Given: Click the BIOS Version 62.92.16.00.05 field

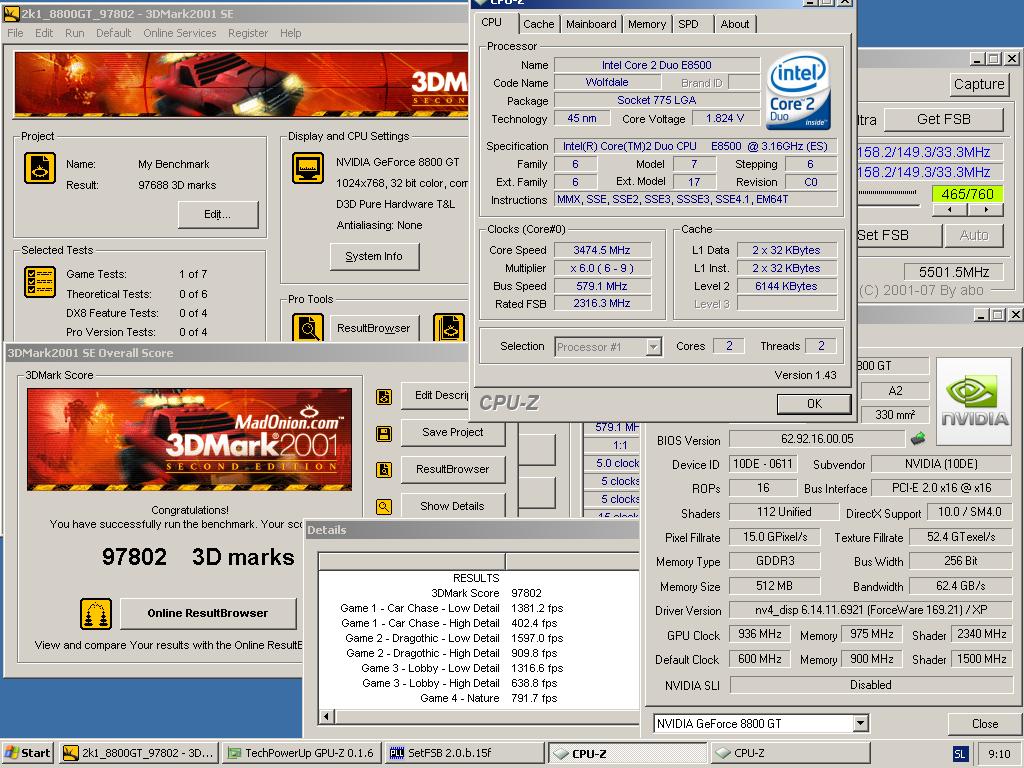Looking at the screenshot, I should pyautogui.click(x=817, y=439).
